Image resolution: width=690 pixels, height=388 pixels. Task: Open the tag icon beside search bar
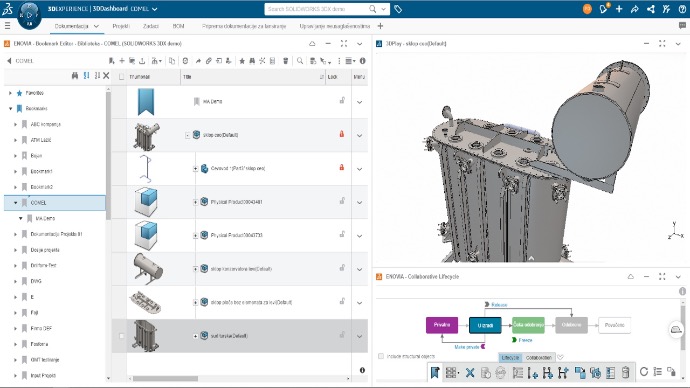(x=398, y=9)
